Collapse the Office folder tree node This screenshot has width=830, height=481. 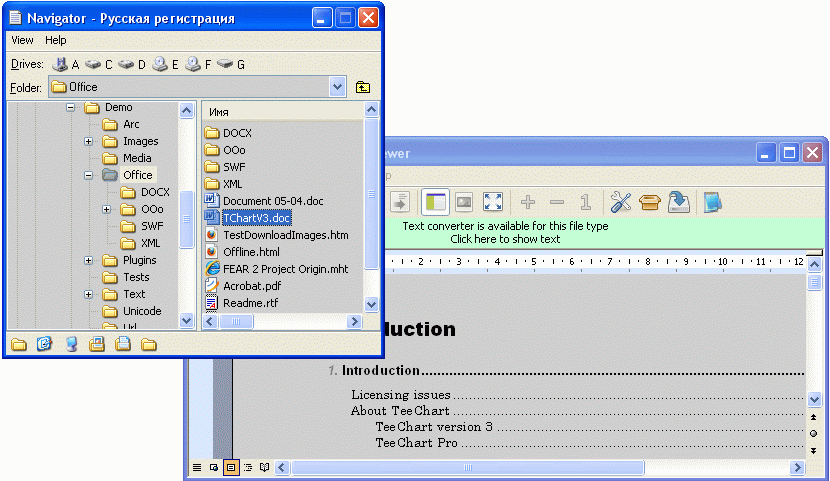(x=88, y=175)
